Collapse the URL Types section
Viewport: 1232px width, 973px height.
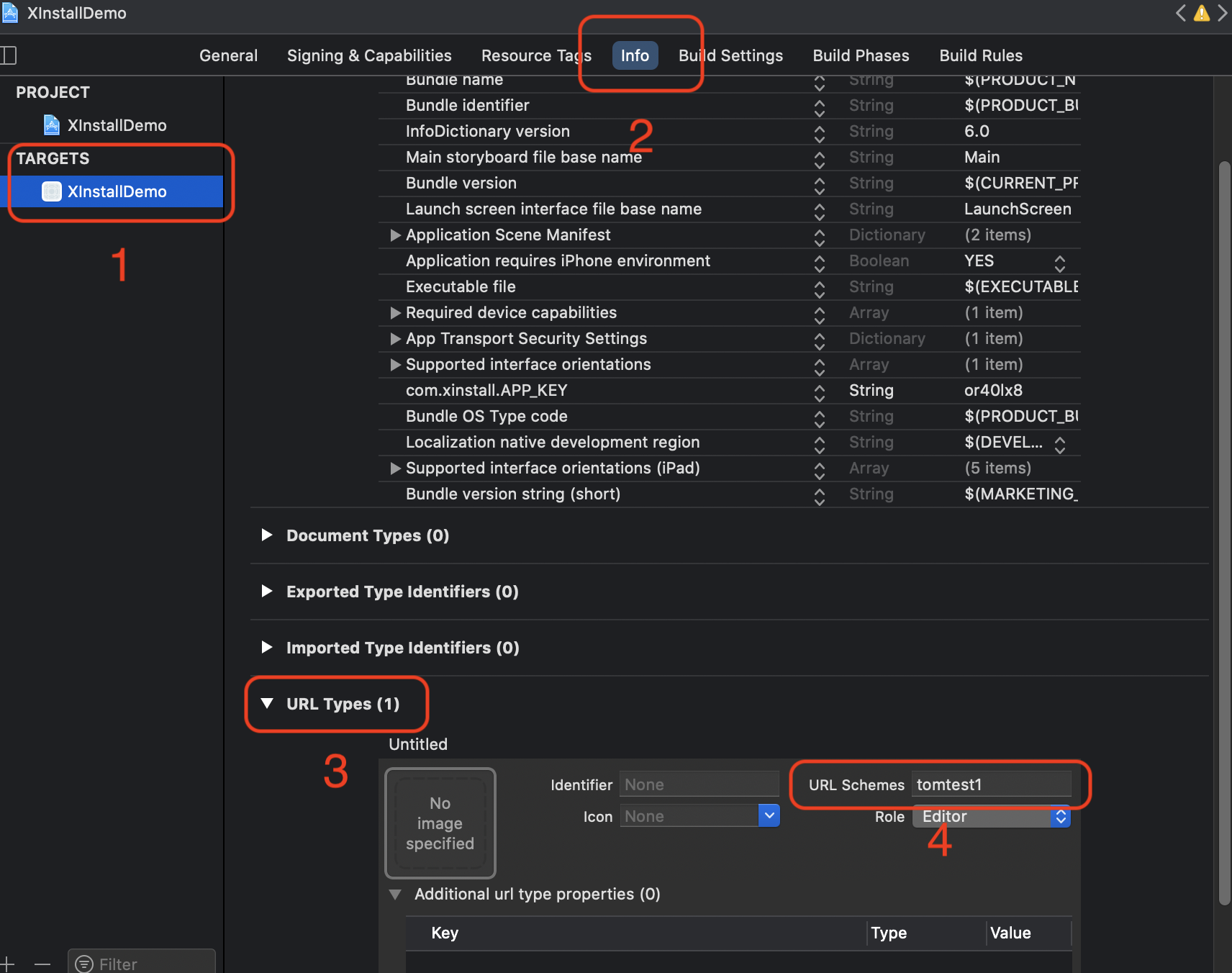click(267, 703)
